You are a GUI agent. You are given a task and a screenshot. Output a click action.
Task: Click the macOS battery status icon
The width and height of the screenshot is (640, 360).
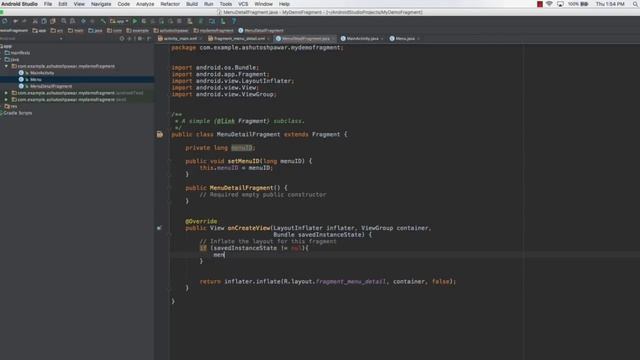point(584,4)
